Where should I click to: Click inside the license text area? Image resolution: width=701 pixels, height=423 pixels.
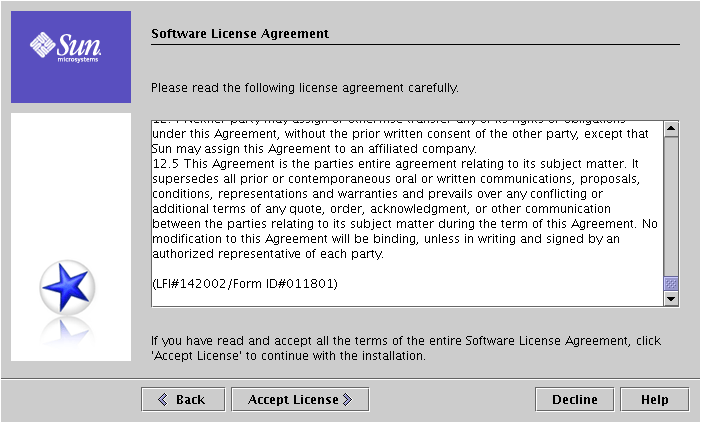[407, 214]
